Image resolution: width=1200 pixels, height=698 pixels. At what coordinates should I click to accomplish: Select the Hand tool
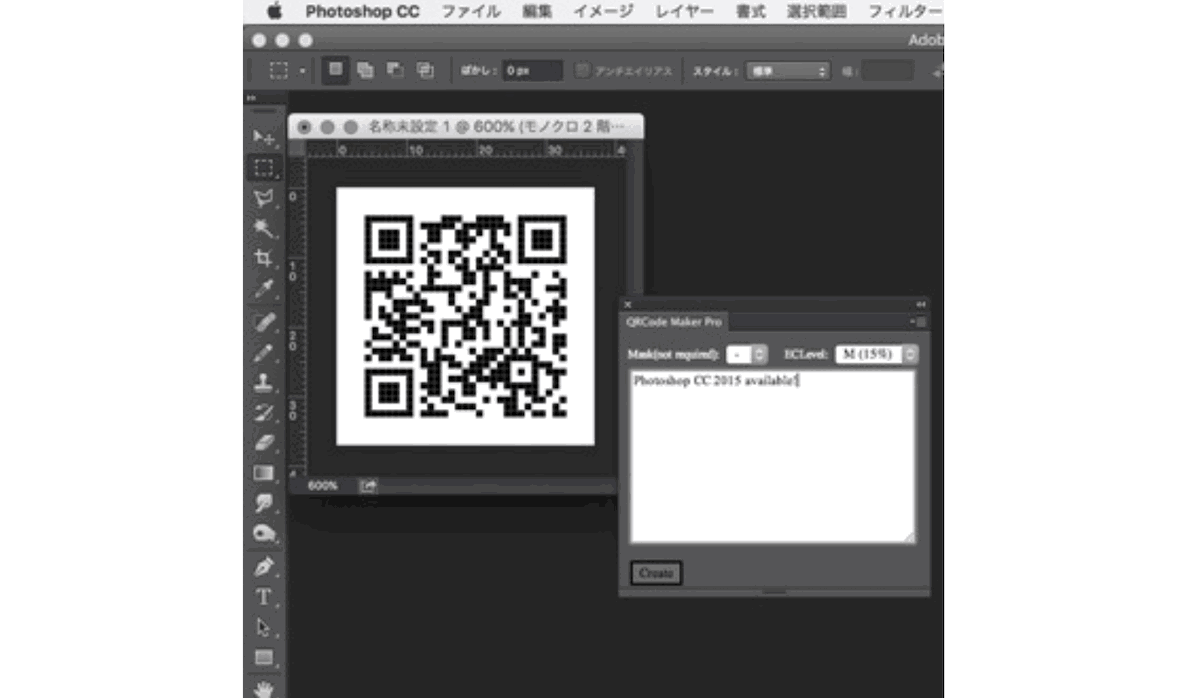coord(264,687)
